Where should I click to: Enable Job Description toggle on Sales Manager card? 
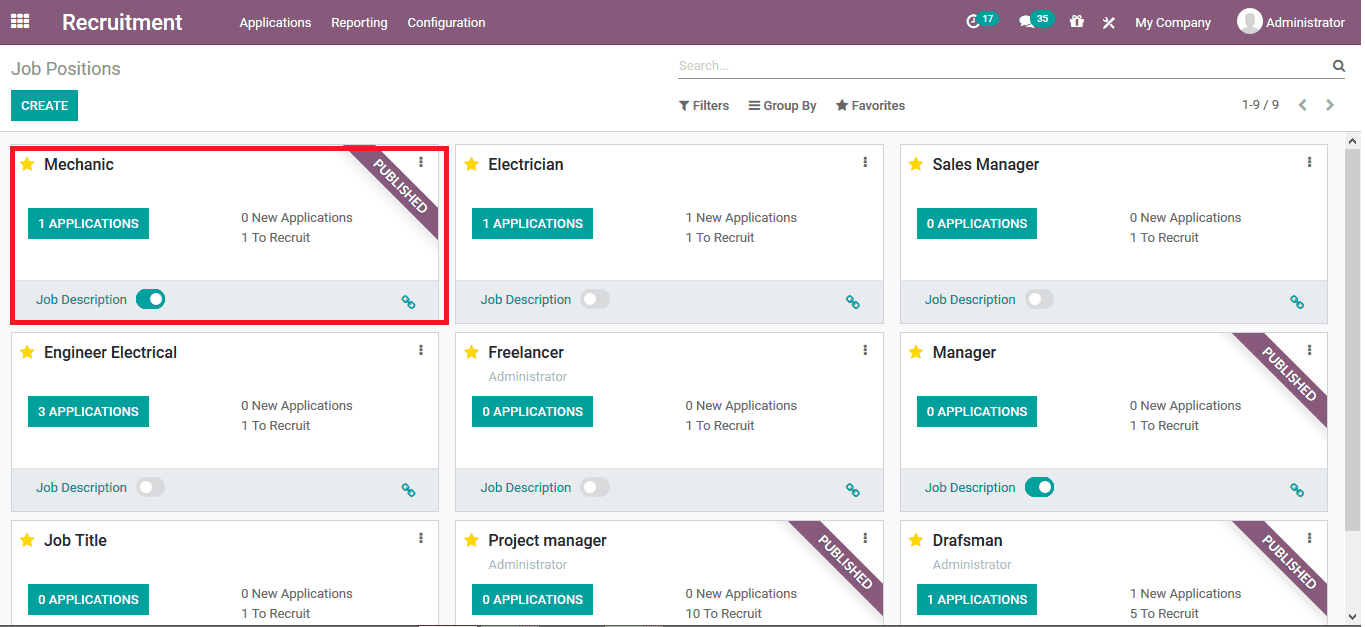[1039, 299]
